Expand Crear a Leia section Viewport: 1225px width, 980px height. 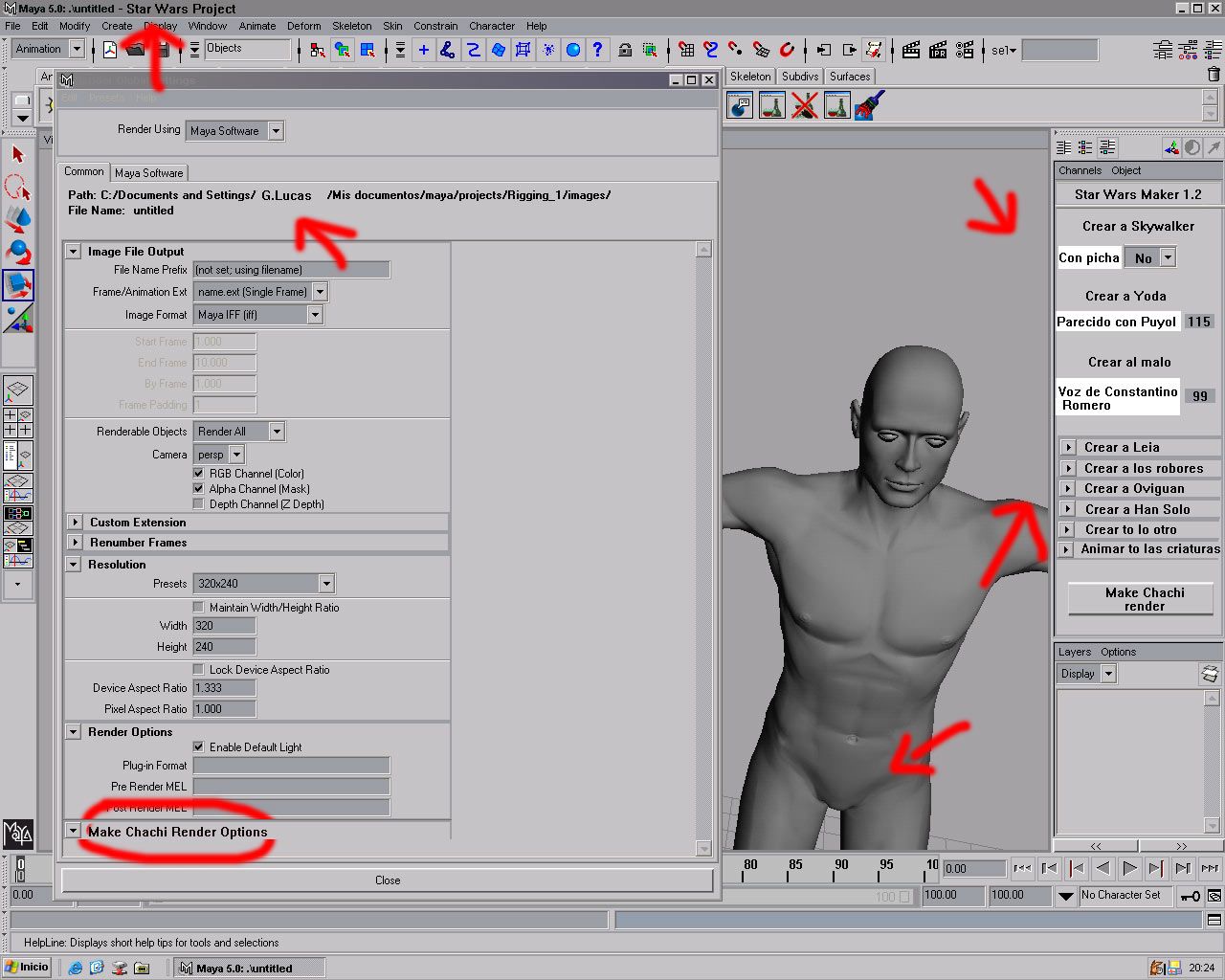tap(1067, 448)
